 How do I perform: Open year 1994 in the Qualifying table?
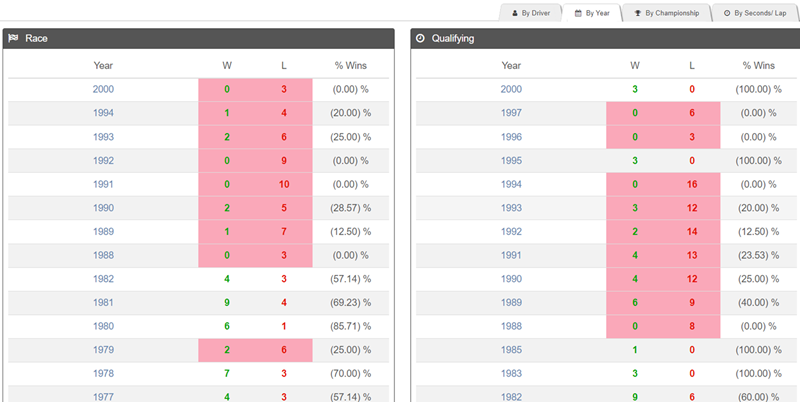511,184
